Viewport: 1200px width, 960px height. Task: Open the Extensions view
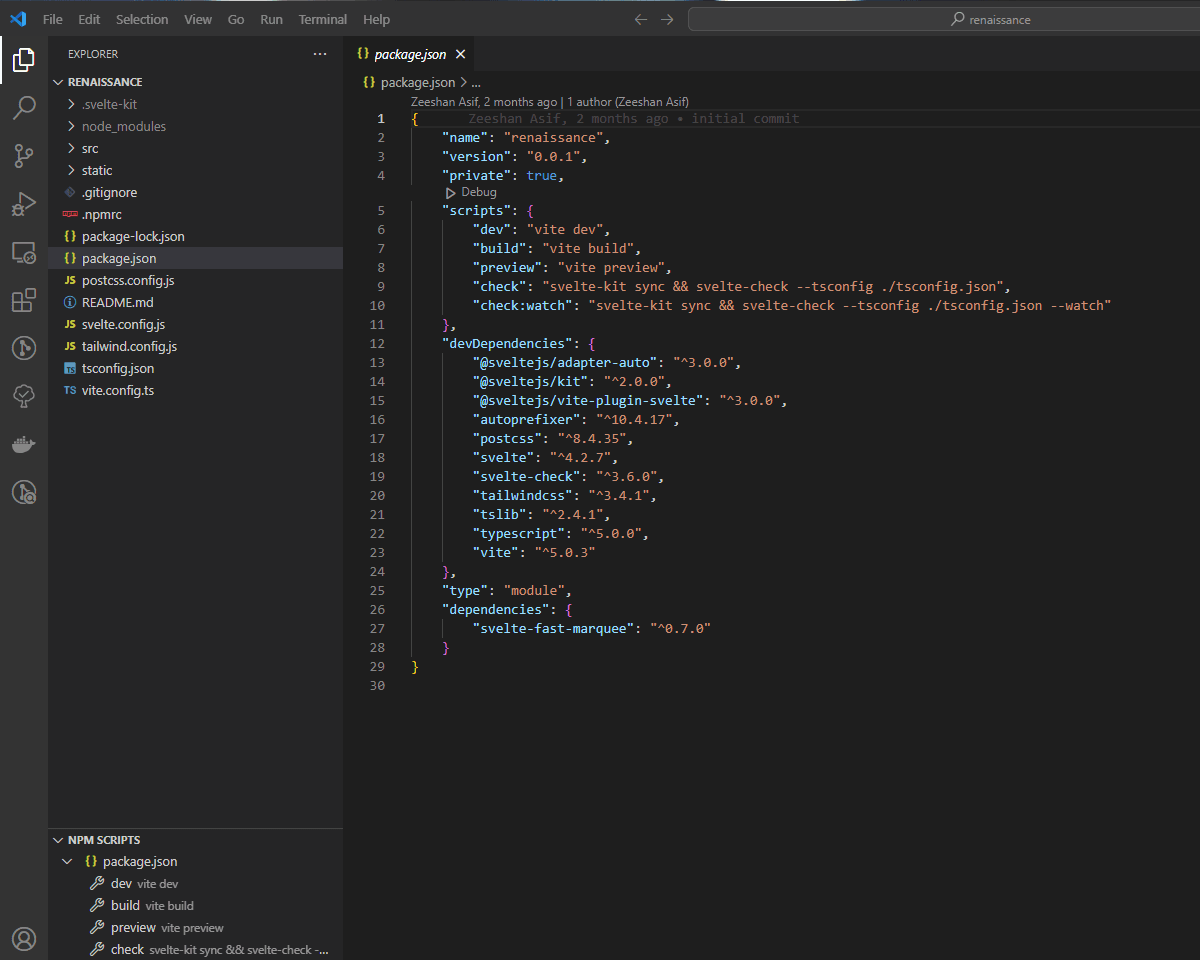point(24,301)
